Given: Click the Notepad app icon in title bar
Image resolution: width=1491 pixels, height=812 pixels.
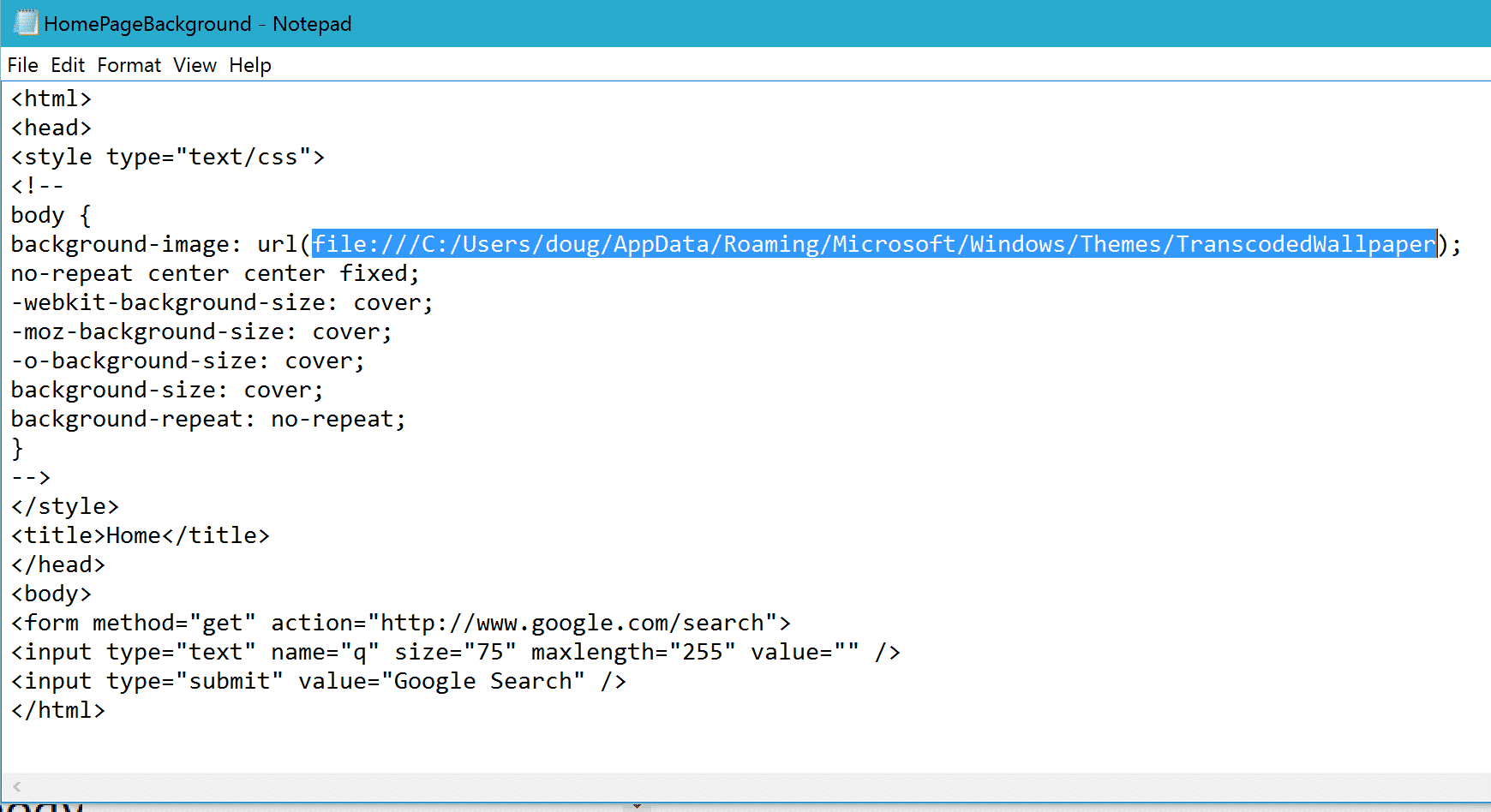Looking at the screenshot, I should [26, 23].
